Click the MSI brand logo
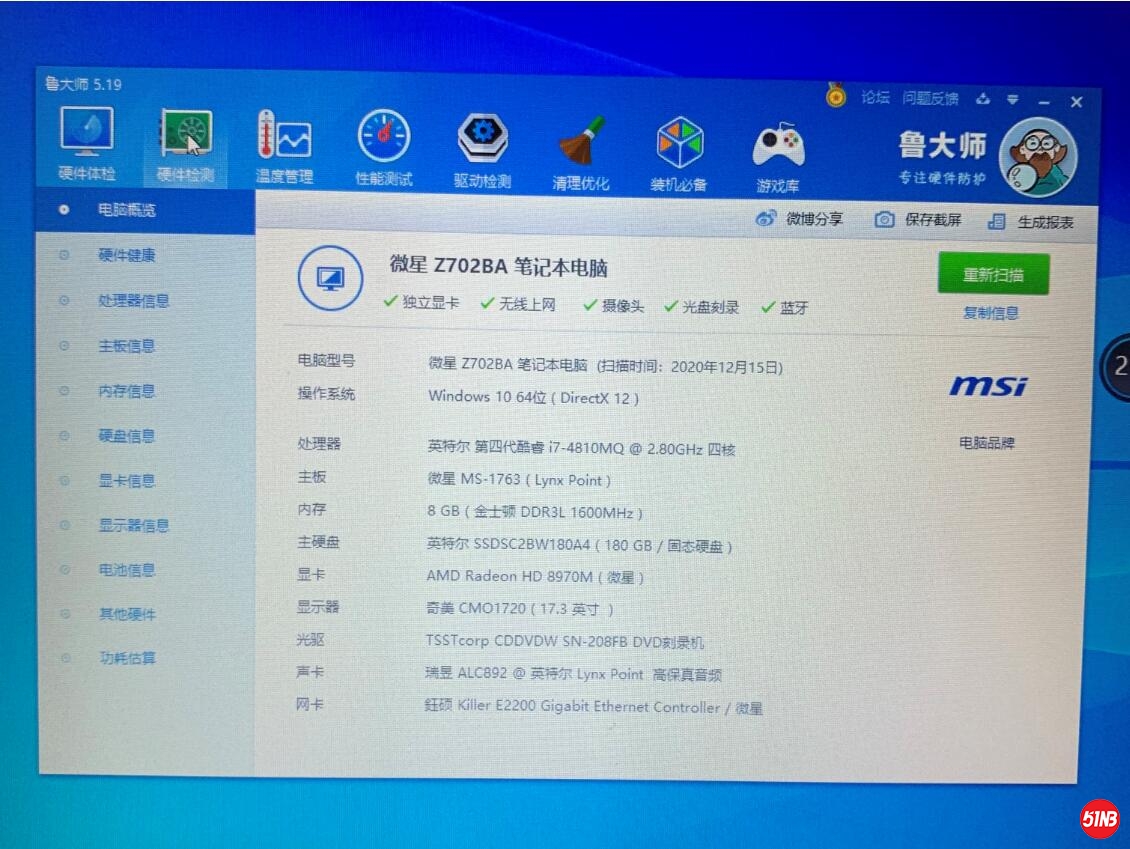Viewport: 1130px width, 849px height. (x=988, y=386)
